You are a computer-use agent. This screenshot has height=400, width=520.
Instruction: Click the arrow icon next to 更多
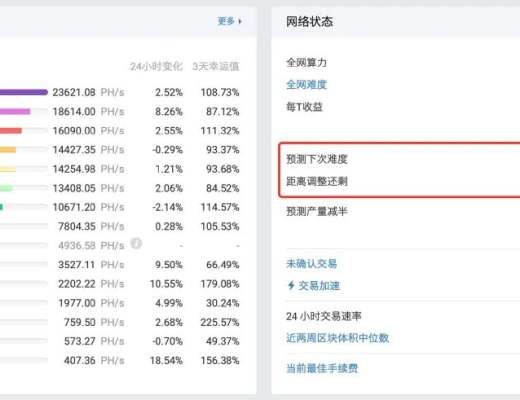[x=240, y=21]
